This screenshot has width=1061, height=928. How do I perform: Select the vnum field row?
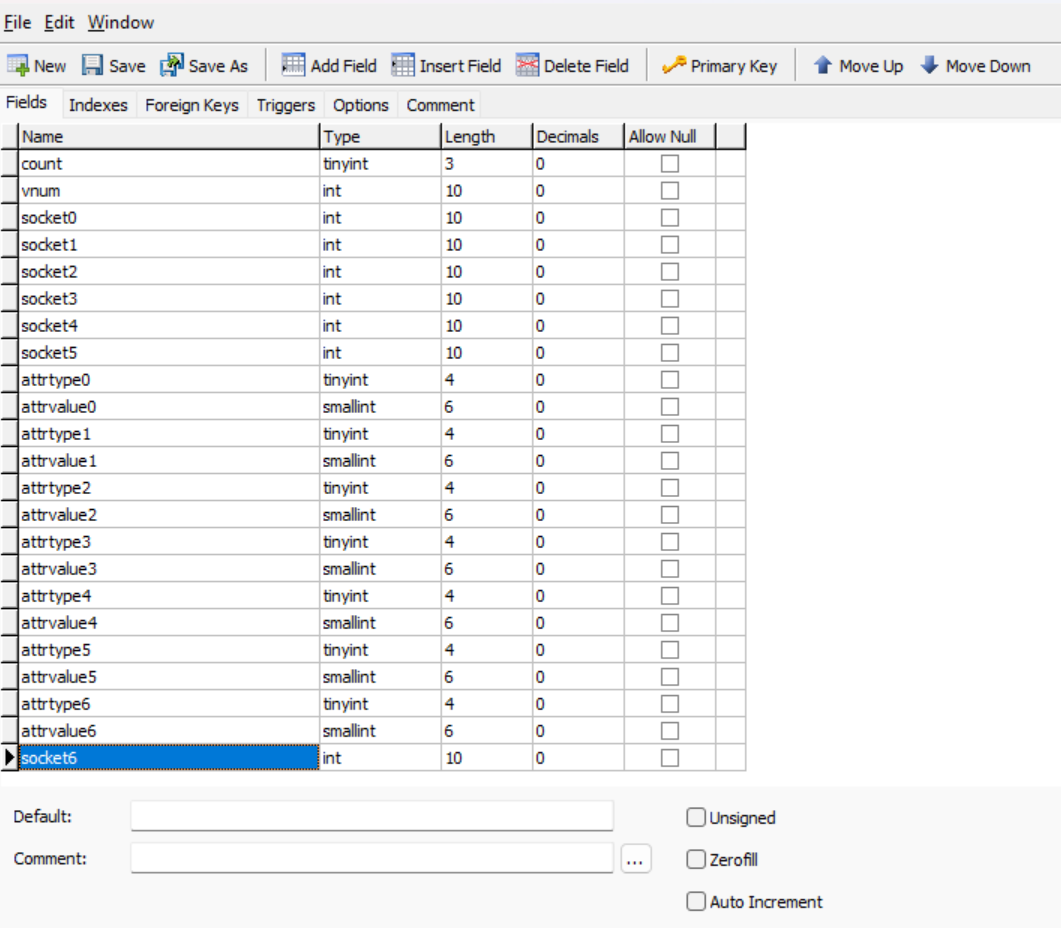(167, 190)
